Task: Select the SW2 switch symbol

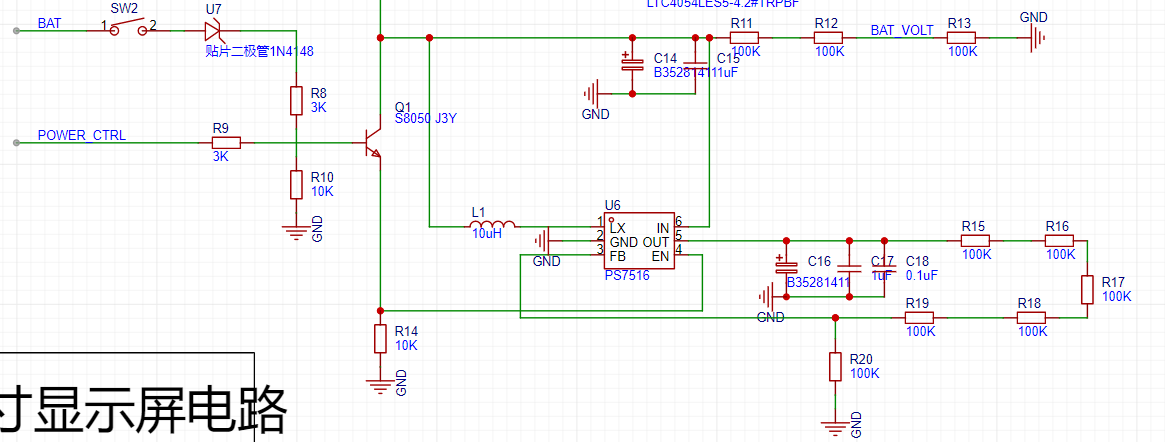Action: tap(129, 29)
